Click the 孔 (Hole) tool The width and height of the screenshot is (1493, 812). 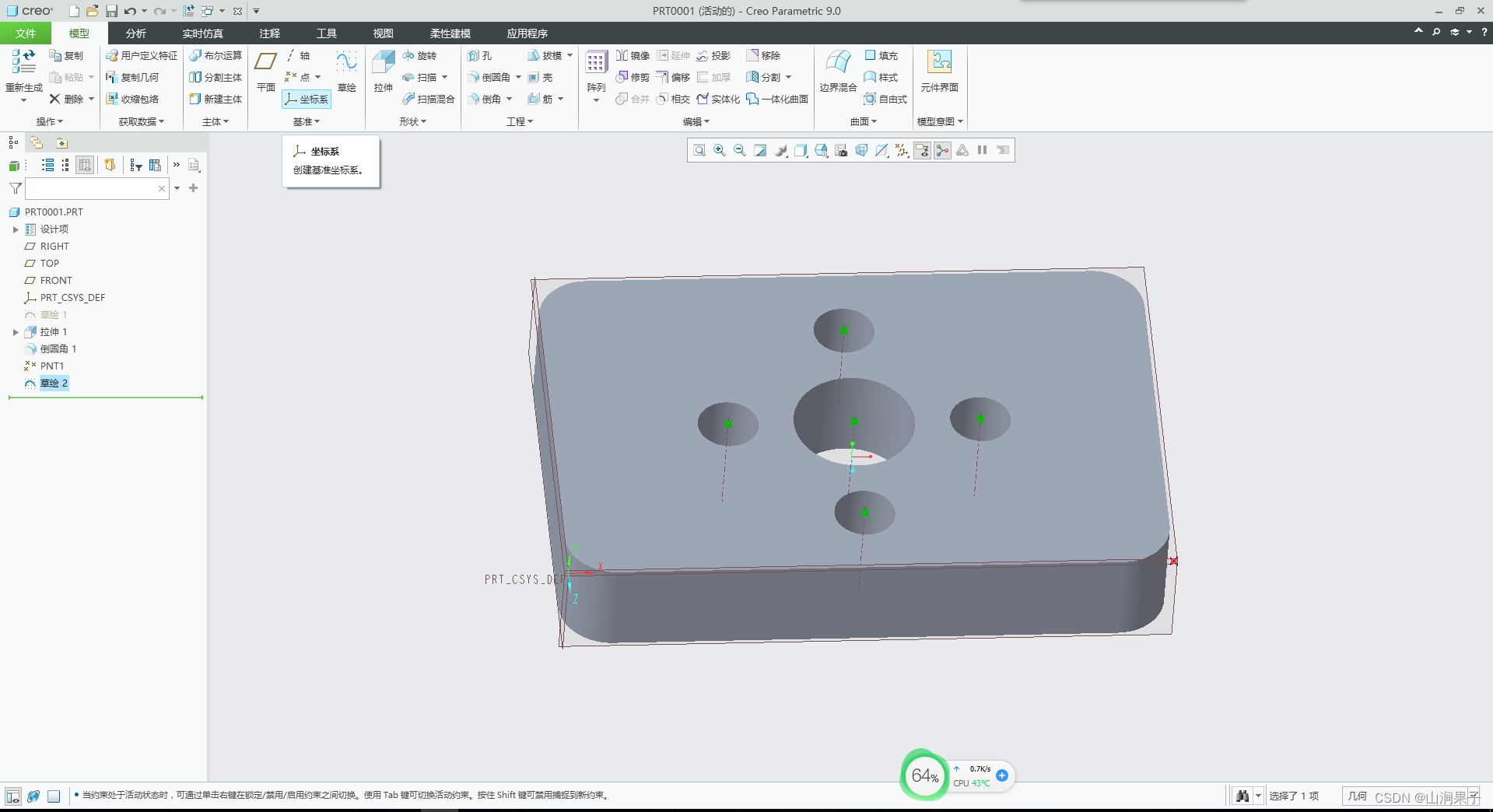480,55
